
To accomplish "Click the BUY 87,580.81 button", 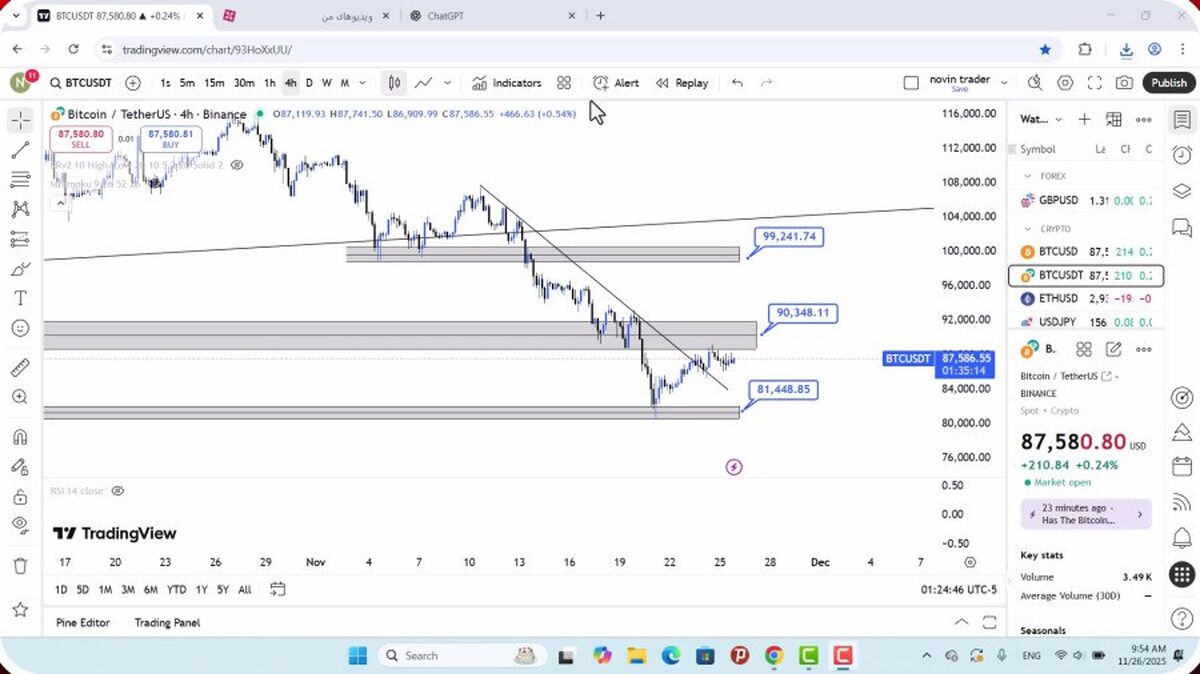I will tap(170, 138).
